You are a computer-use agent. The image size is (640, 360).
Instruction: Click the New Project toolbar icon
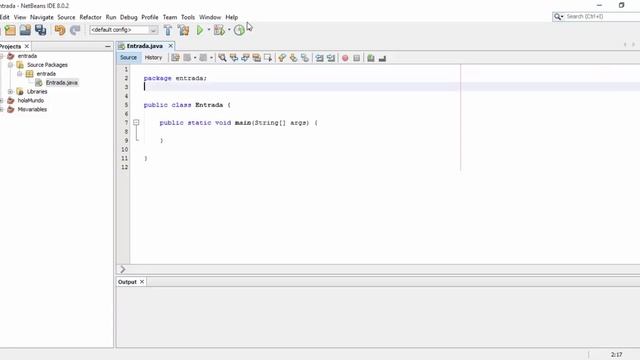pyautogui.click(x=10, y=30)
